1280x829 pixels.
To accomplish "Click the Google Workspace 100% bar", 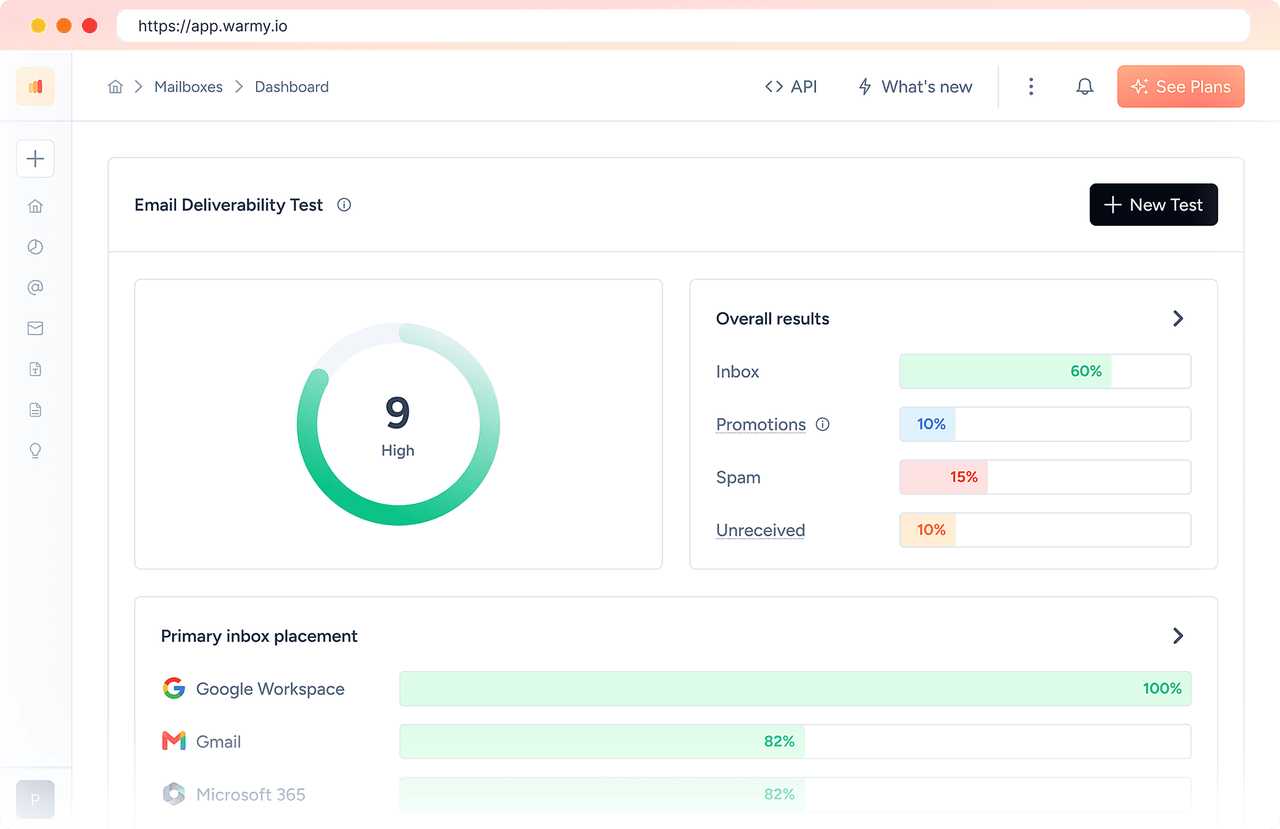I will click(x=795, y=688).
